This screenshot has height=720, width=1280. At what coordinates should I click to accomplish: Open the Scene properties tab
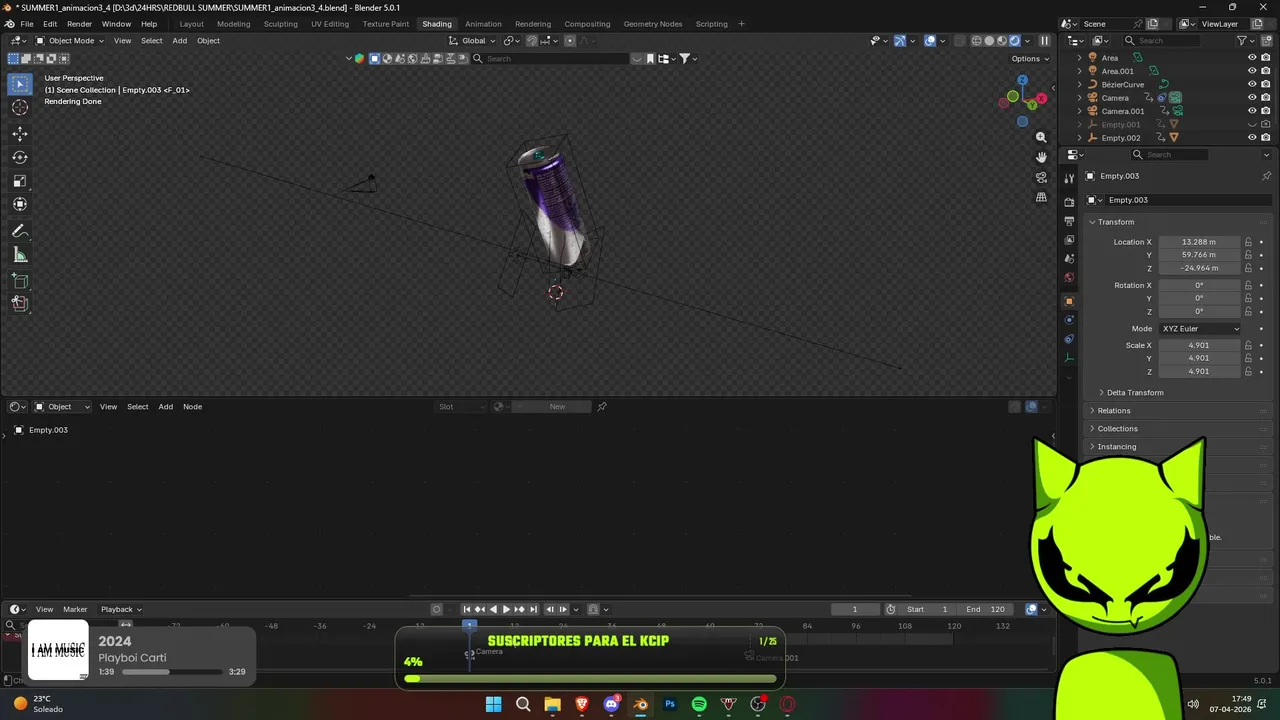[1069, 259]
